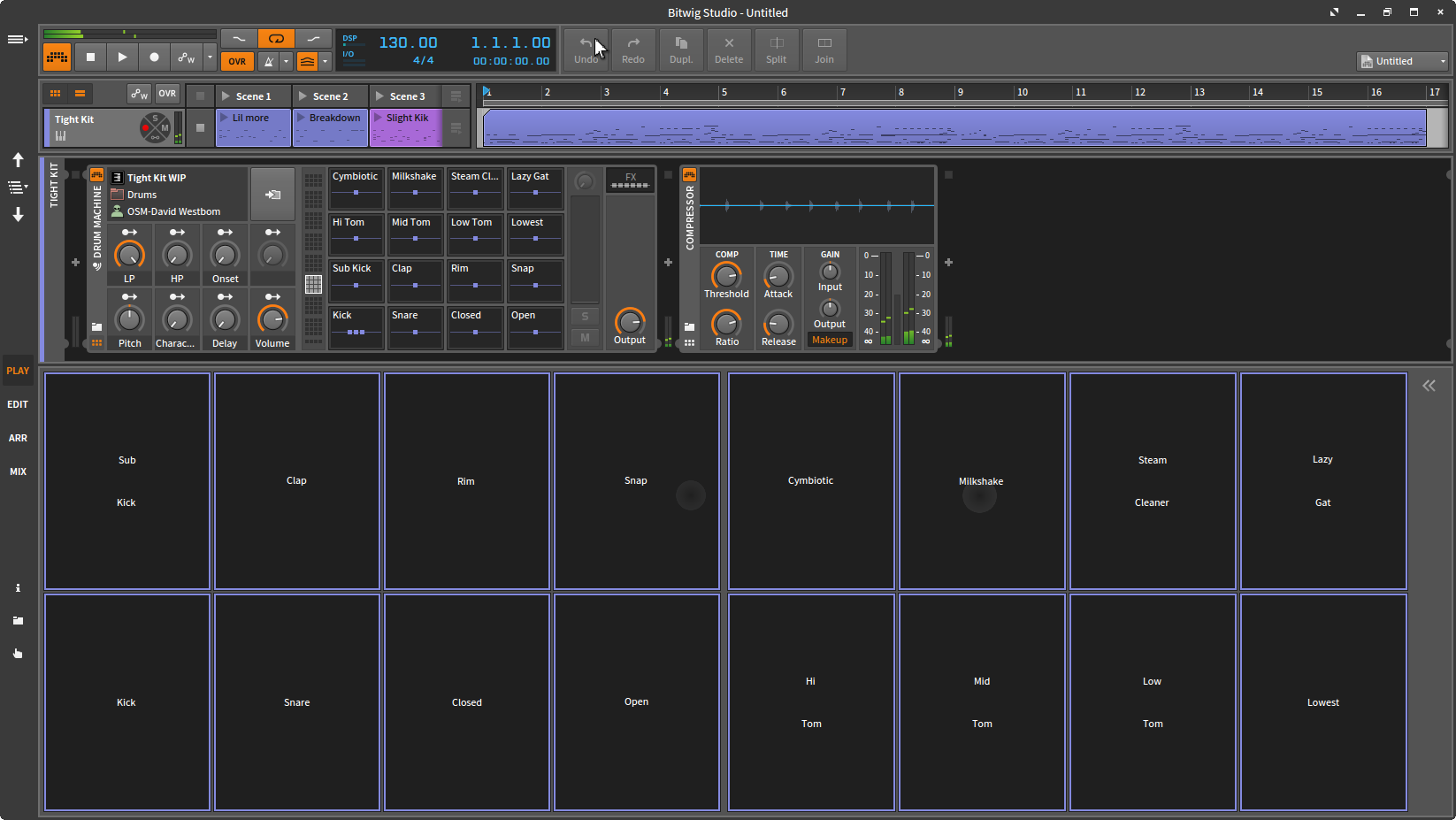Viewport: 1456px width, 820px height.
Task: Toggle the metronome icon
Action: [x=269, y=61]
